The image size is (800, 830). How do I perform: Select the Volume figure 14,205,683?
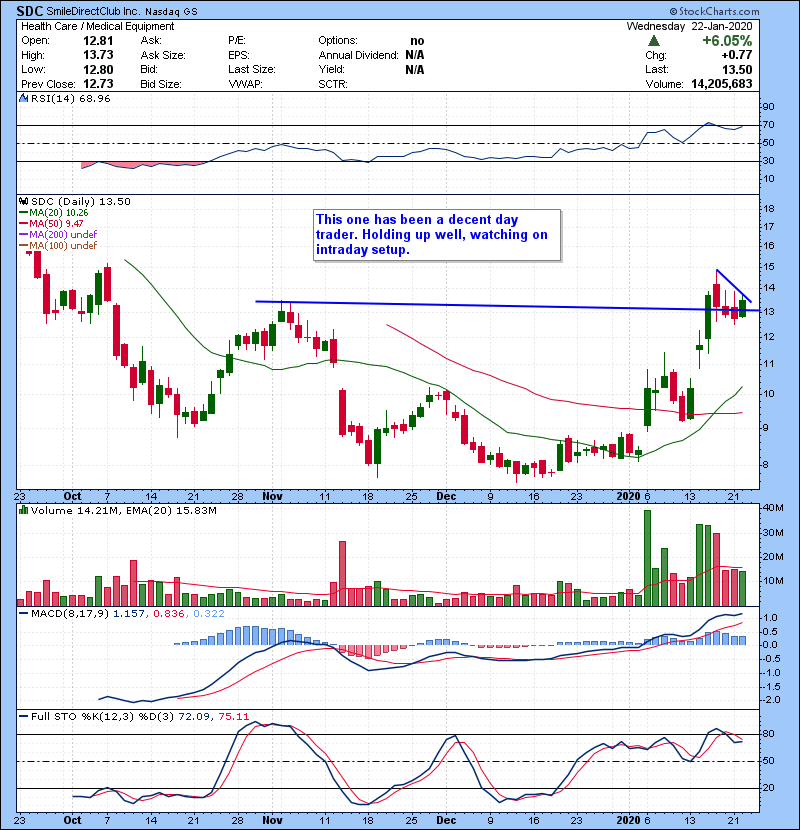pos(722,84)
